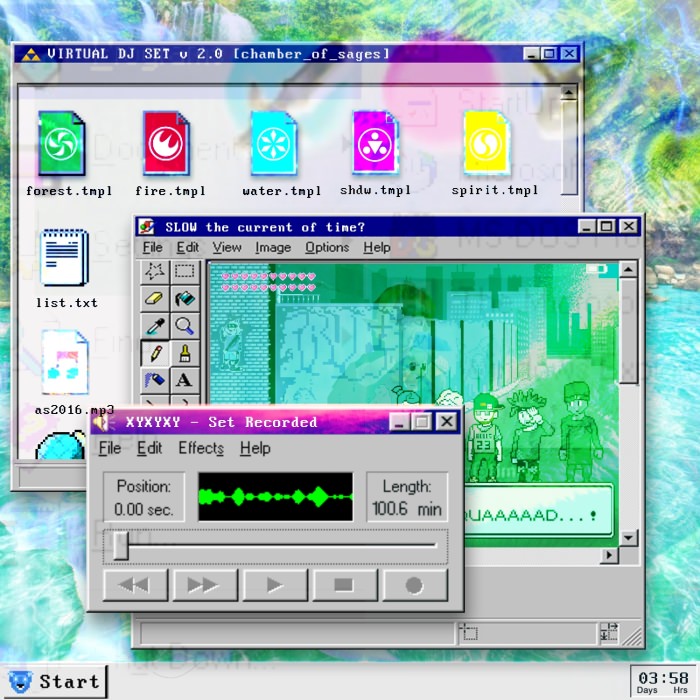Click the Length 100.6 min readout
This screenshot has width=700, height=700.
pyautogui.click(x=407, y=497)
